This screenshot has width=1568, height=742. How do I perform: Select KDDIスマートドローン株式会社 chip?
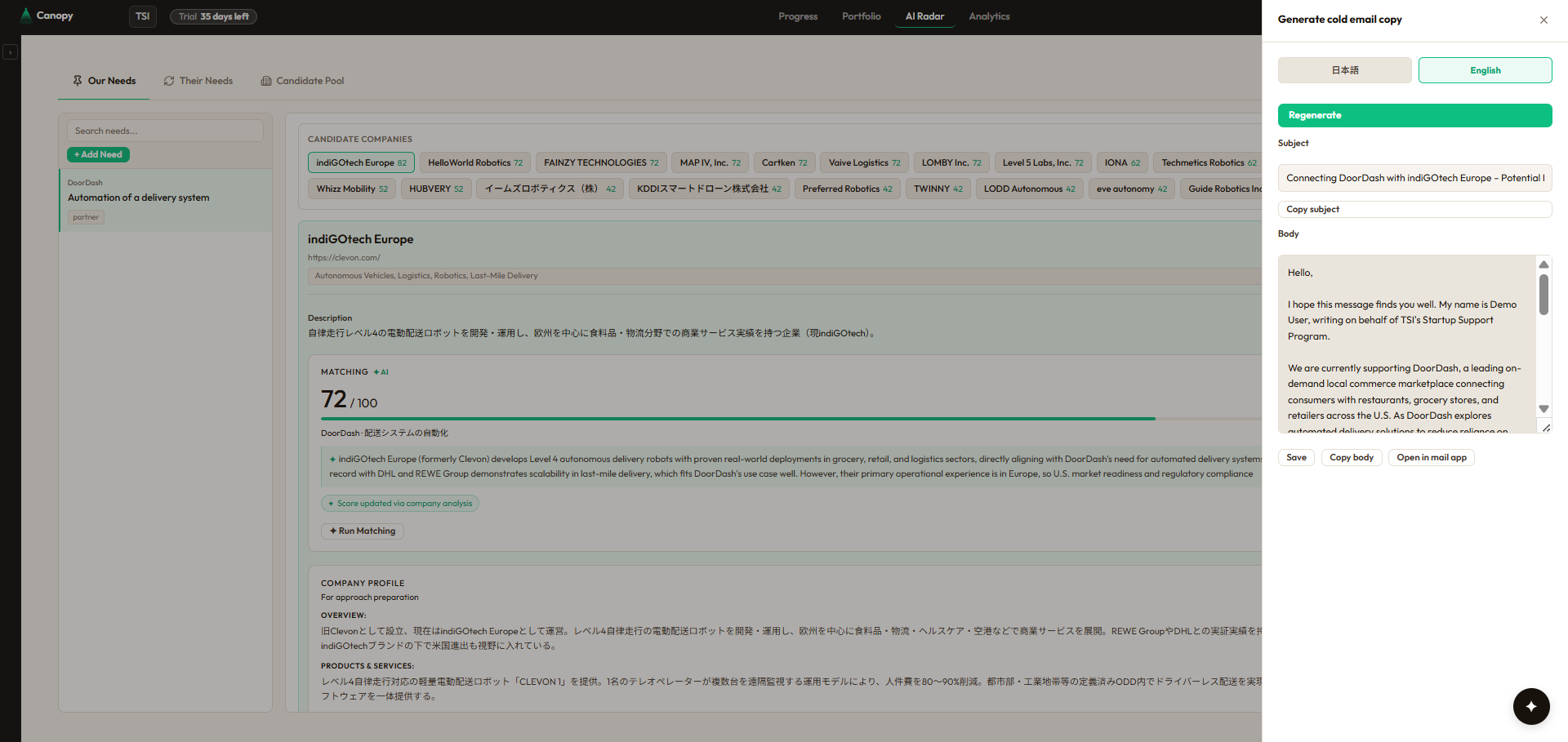709,189
